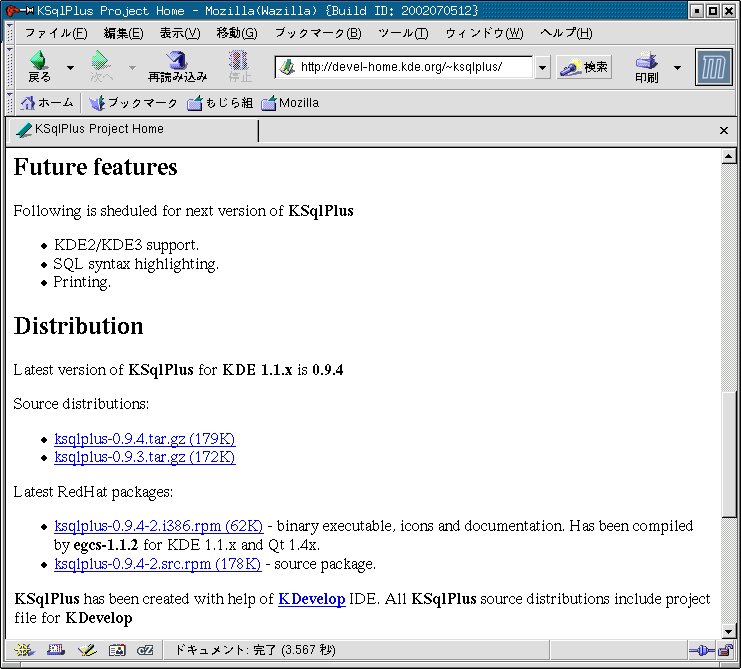Print the page with 印刷 icon

pos(646,67)
